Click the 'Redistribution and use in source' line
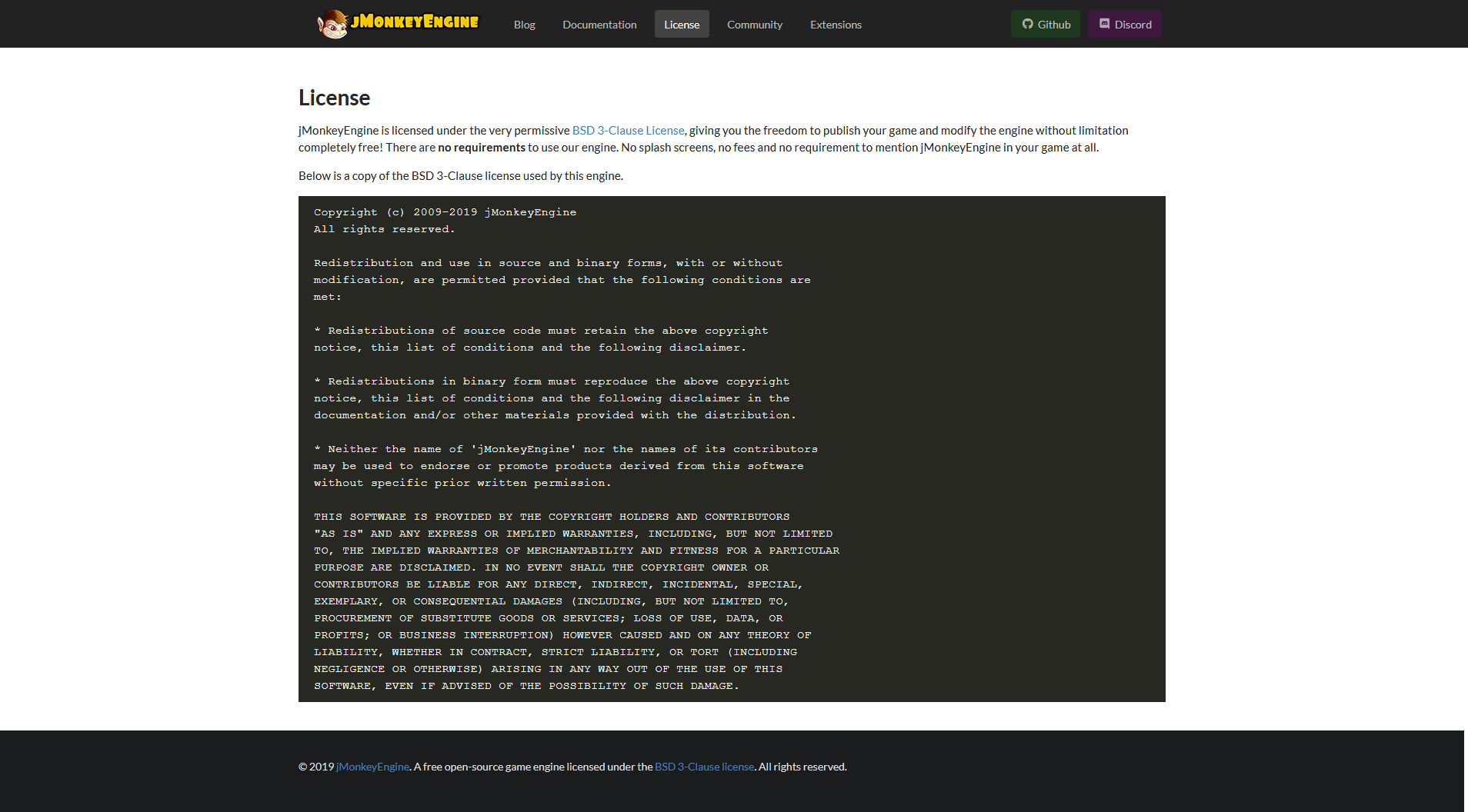The image size is (1468, 812). [548, 263]
